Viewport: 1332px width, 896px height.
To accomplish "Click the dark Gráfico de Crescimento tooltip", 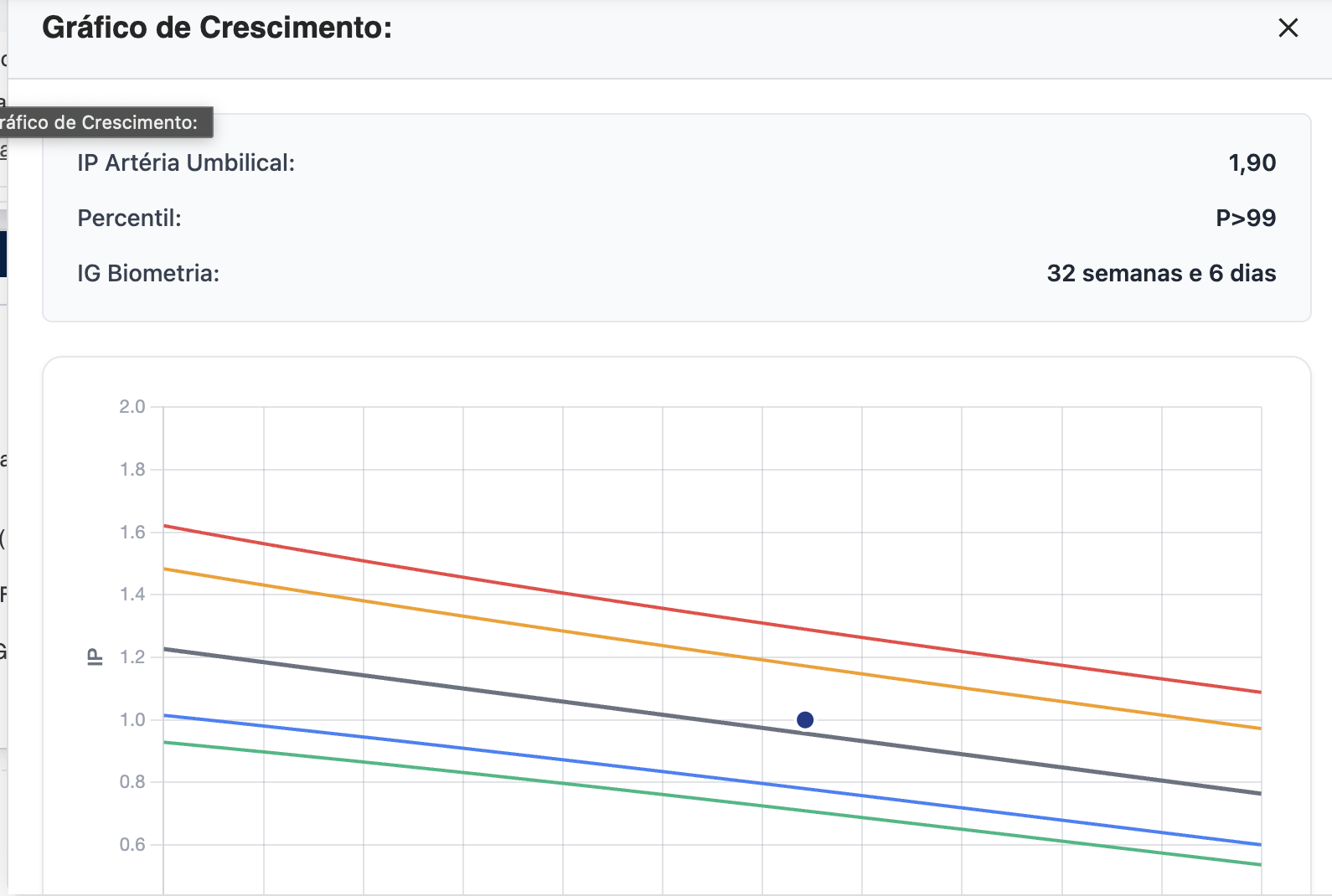I will coord(101,122).
